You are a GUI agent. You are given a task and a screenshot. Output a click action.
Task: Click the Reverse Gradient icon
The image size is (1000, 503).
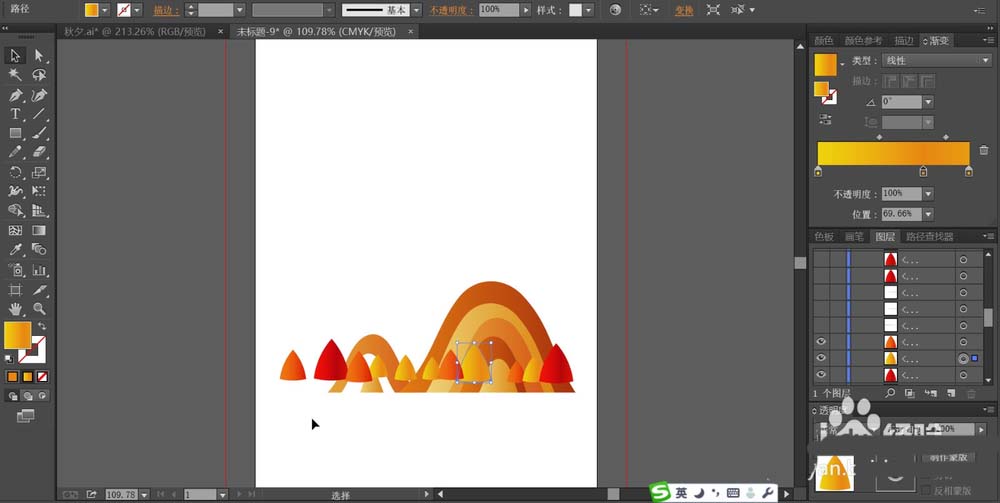tap(825, 119)
